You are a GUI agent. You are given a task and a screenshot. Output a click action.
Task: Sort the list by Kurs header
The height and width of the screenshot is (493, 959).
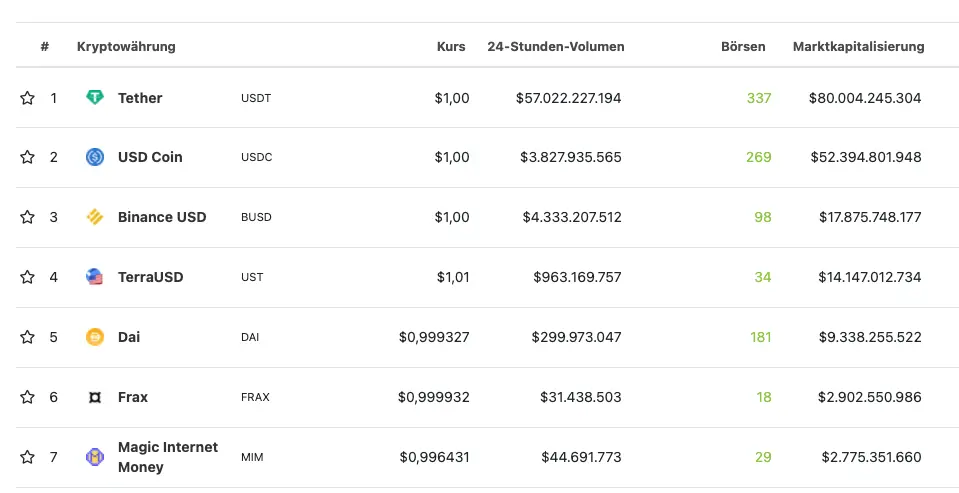[451, 46]
